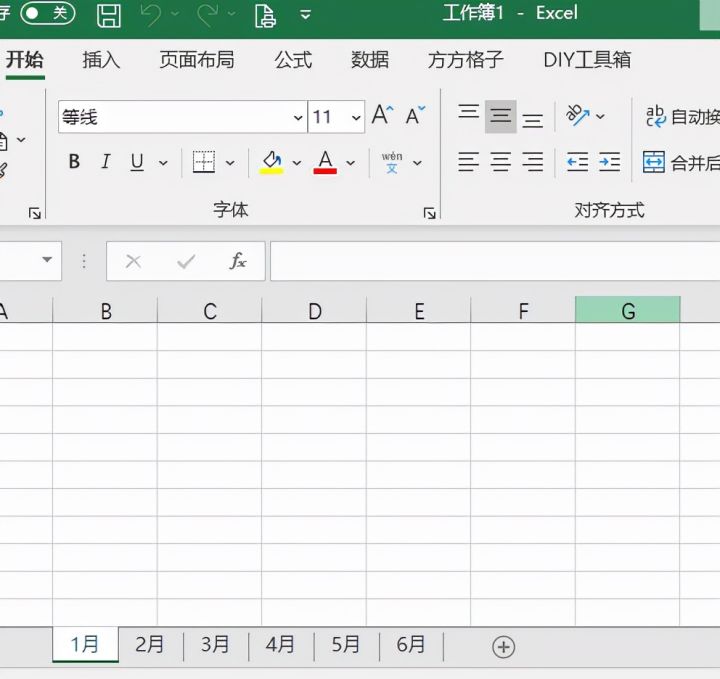Add a new sheet with plus icon
Viewport: 720px width, 679px height.
pos(503,647)
